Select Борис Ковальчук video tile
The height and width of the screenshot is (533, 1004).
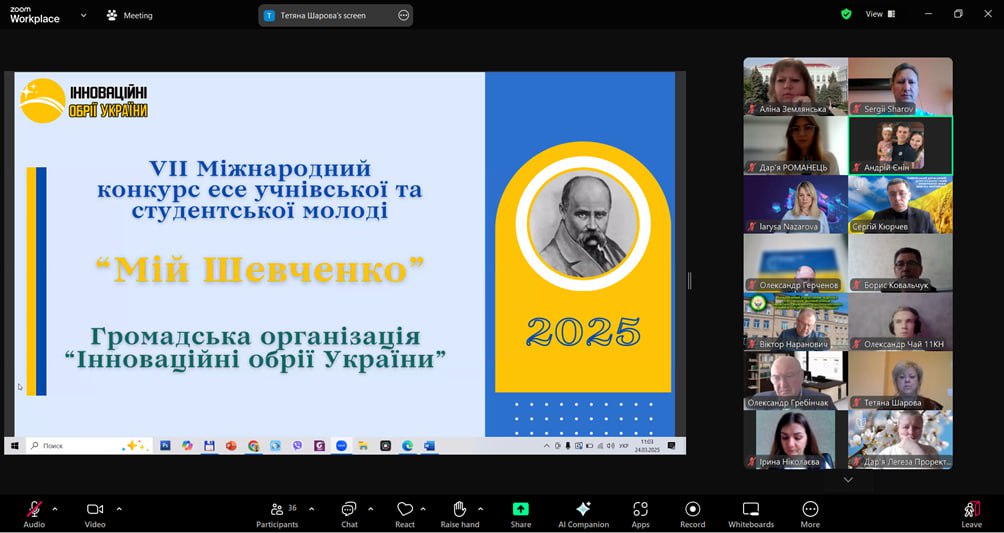click(900, 263)
